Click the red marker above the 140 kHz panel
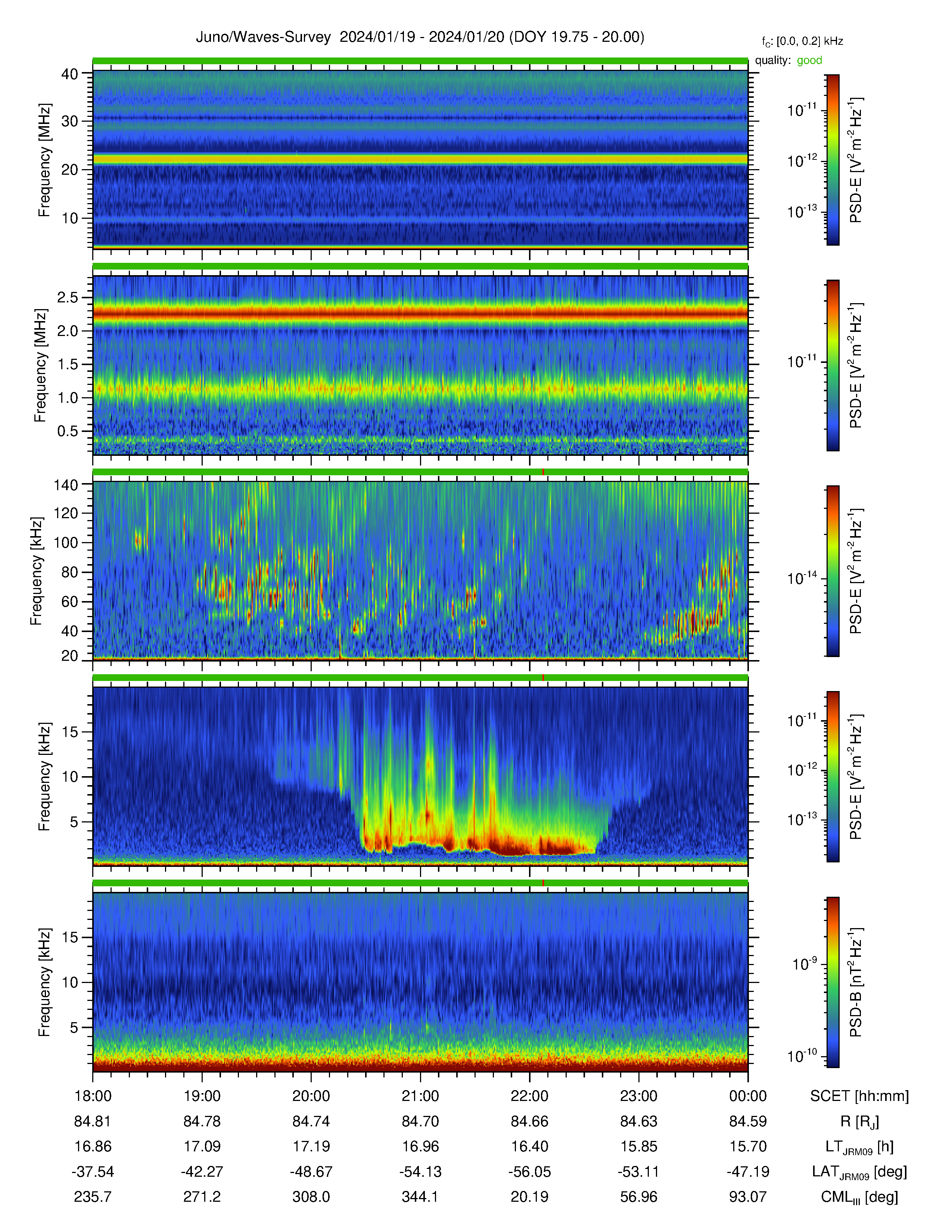 pyautogui.click(x=543, y=472)
